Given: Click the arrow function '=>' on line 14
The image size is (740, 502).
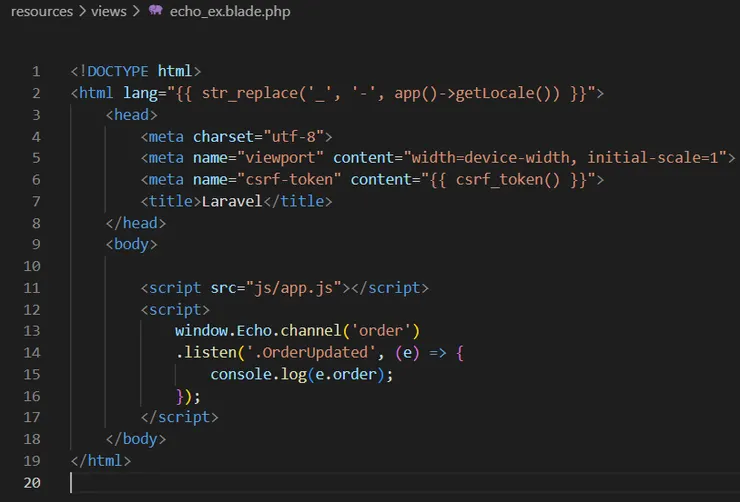Looking at the screenshot, I should pos(437,352).
